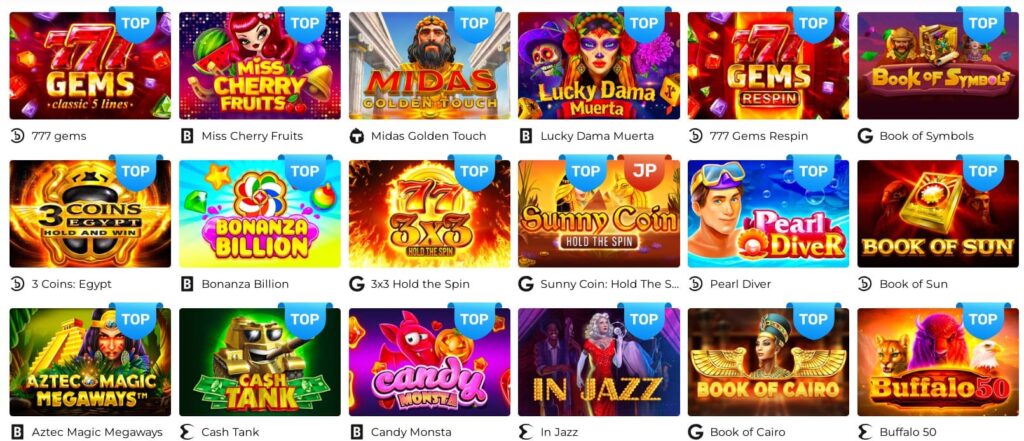The image size is (1024, 441).
Task: Click TOP badge on Pearl Diver thumbnail
Action: coord(813,171)
